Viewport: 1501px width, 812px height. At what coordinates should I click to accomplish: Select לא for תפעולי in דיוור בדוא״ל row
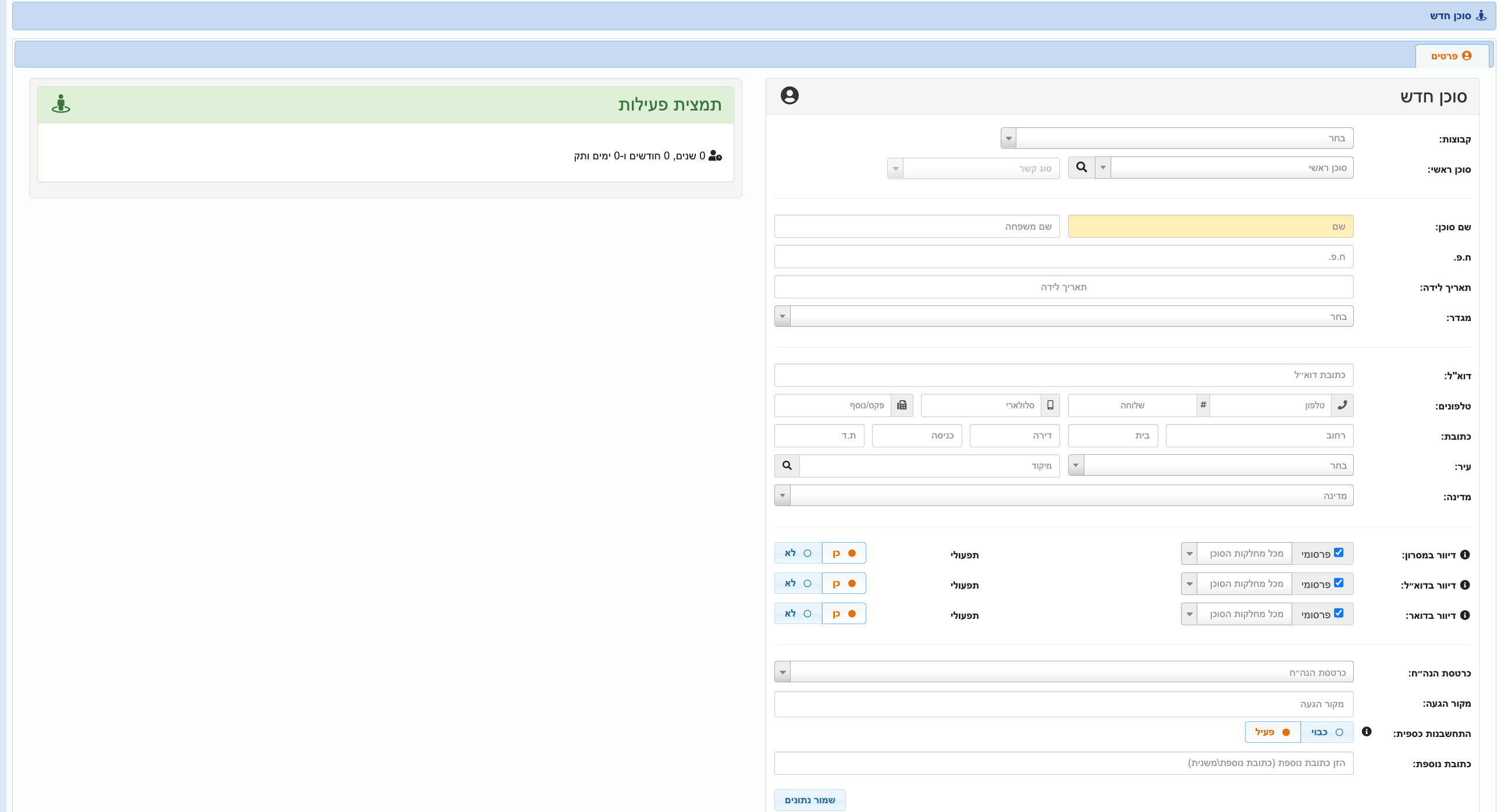point(798,583)
